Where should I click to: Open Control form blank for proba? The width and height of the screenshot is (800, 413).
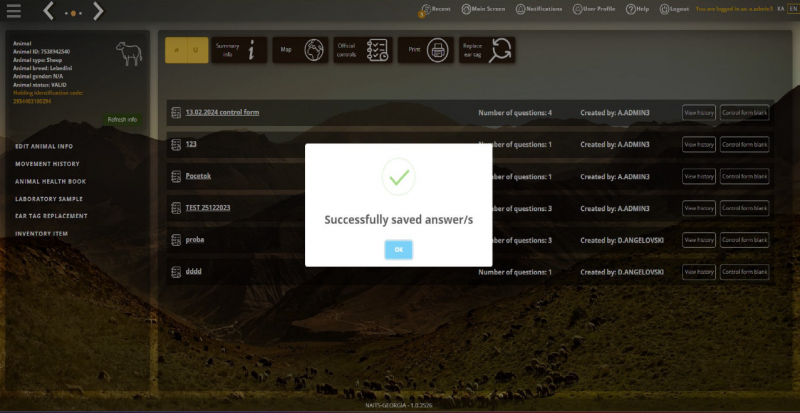click(744, 240)
